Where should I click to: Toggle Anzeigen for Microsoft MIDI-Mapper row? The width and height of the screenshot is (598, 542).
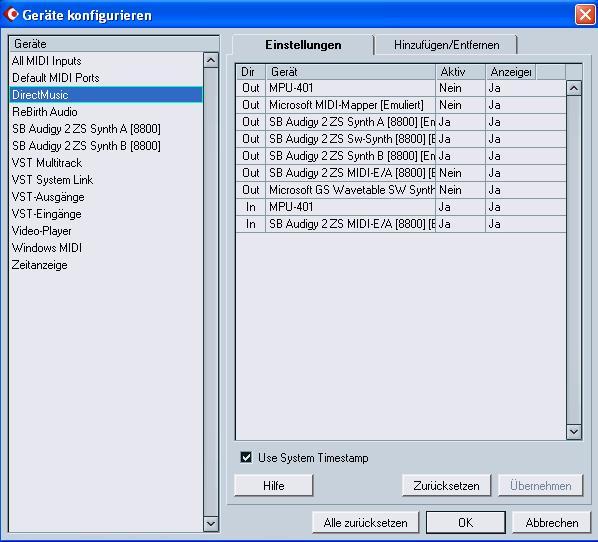coord(526,105)
